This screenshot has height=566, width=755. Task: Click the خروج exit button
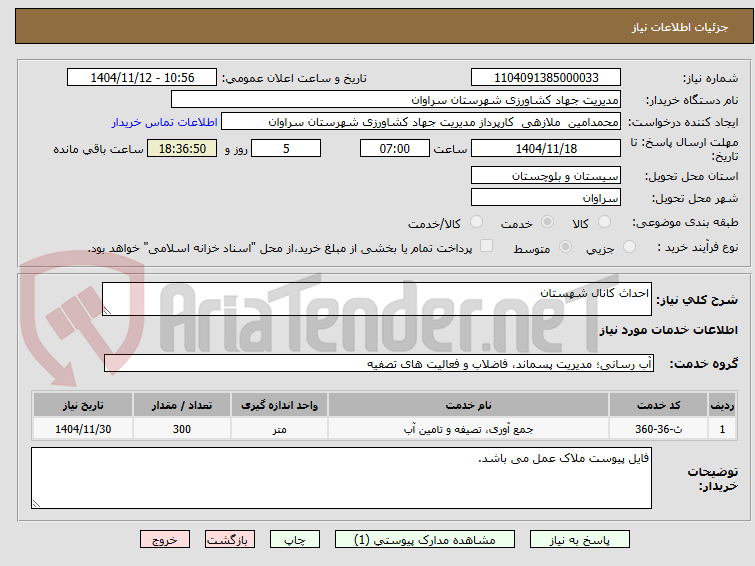pos(165,540)
